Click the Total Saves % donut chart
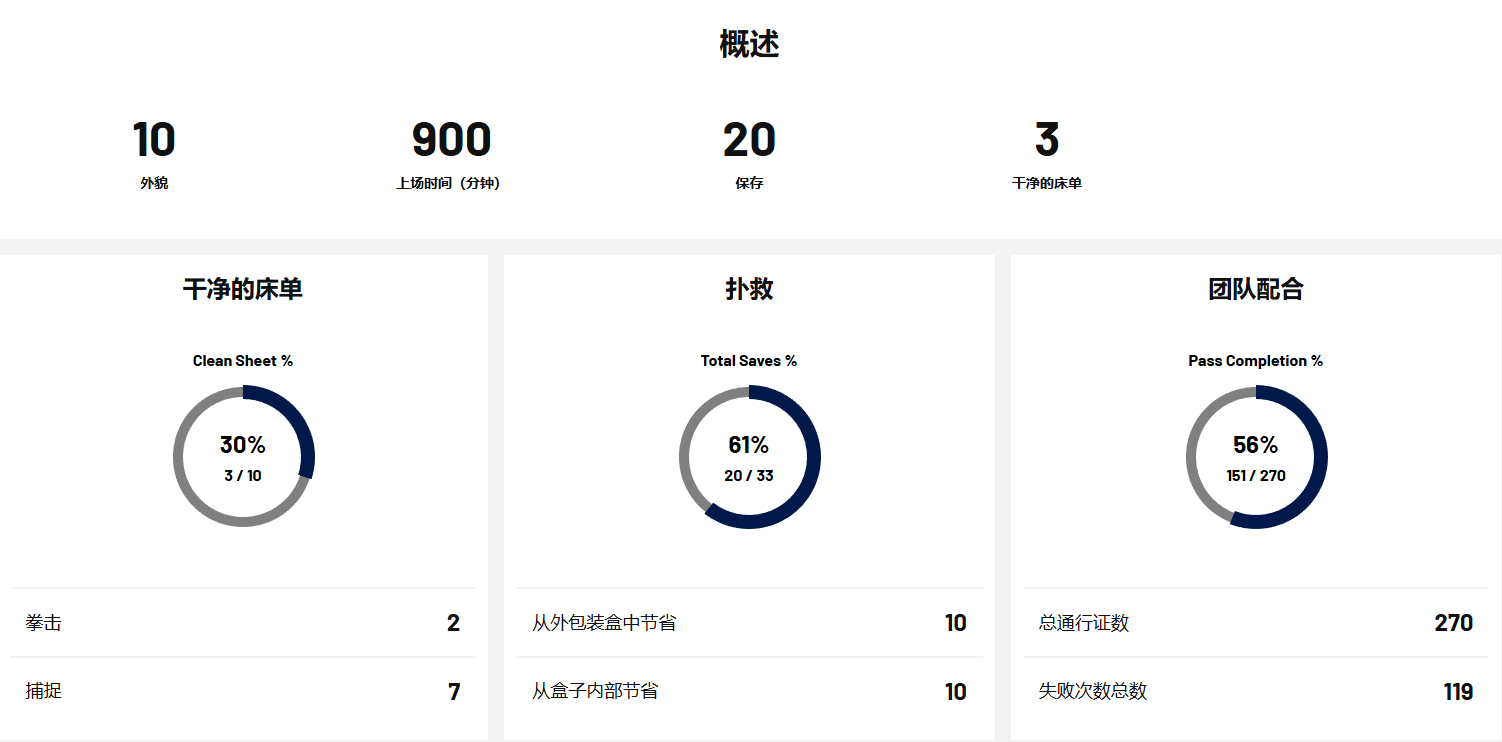Screen dimensions: 1502x742 click(x=749, y=456)
